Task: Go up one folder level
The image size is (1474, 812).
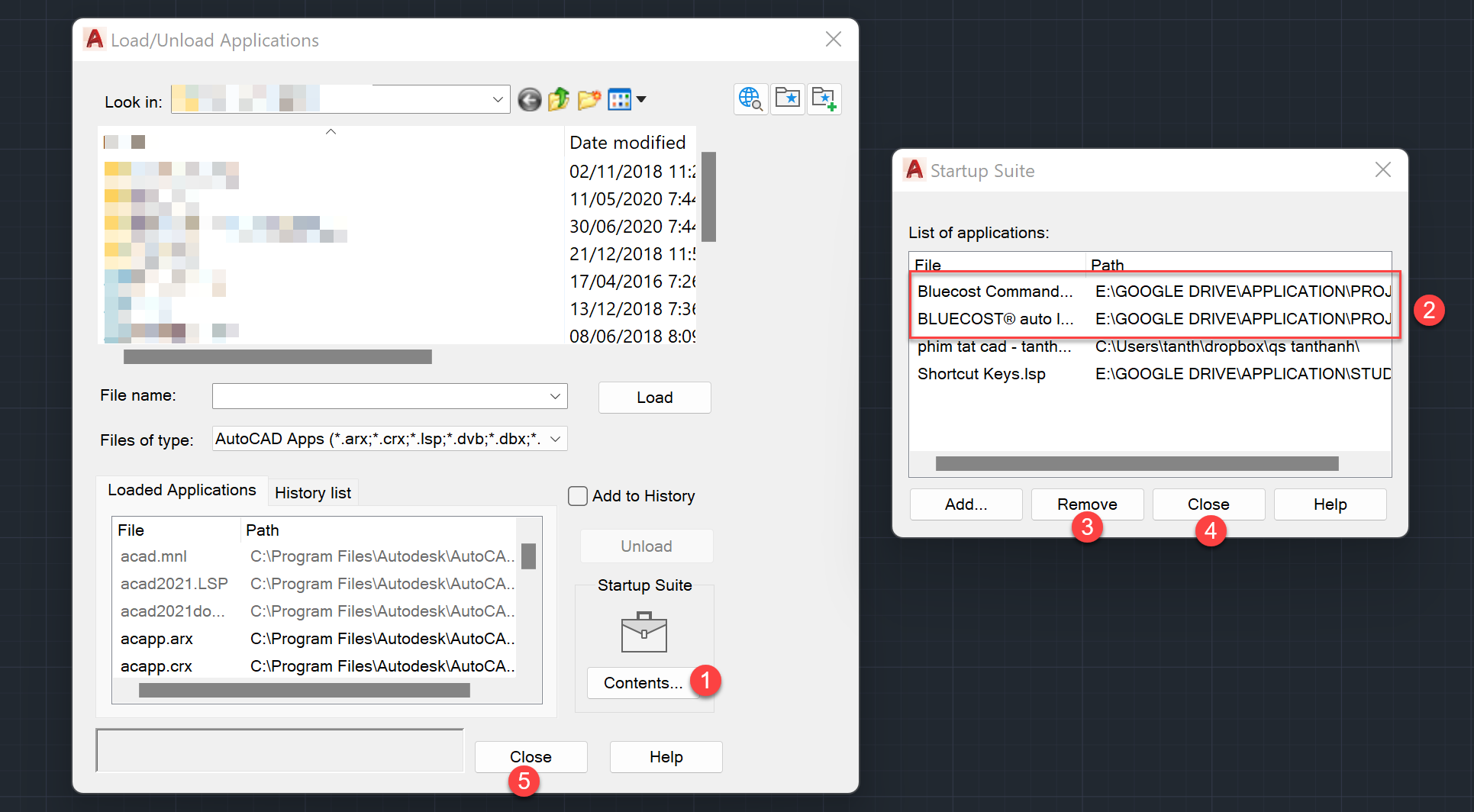Action: 559,100
